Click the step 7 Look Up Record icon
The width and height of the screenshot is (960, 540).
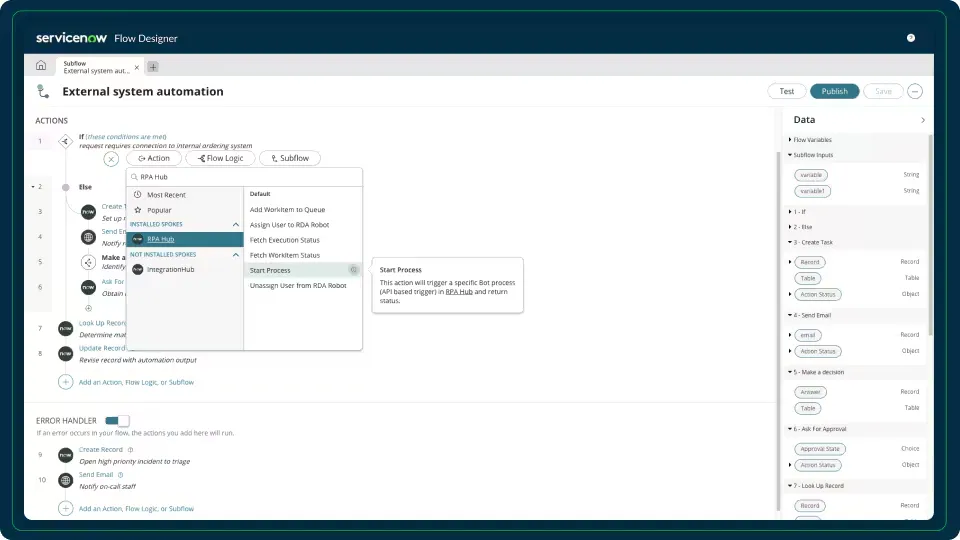66,329
